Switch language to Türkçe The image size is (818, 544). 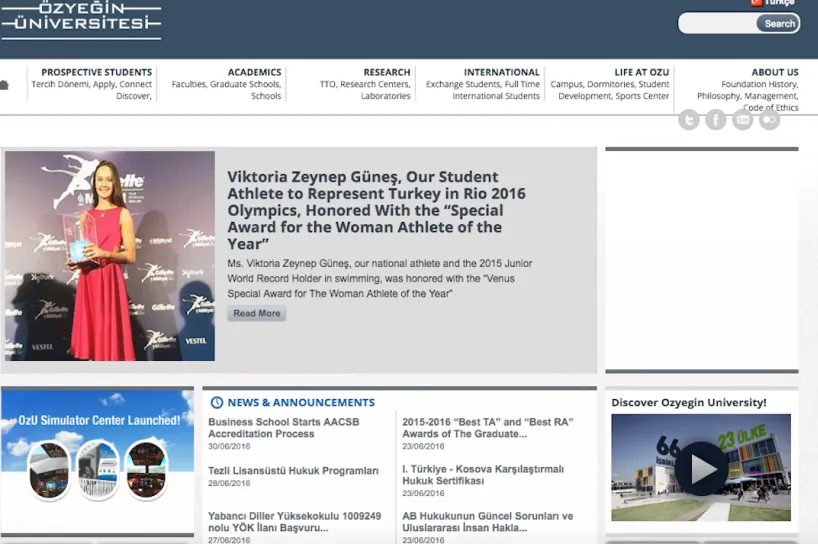tap(773, 3)
